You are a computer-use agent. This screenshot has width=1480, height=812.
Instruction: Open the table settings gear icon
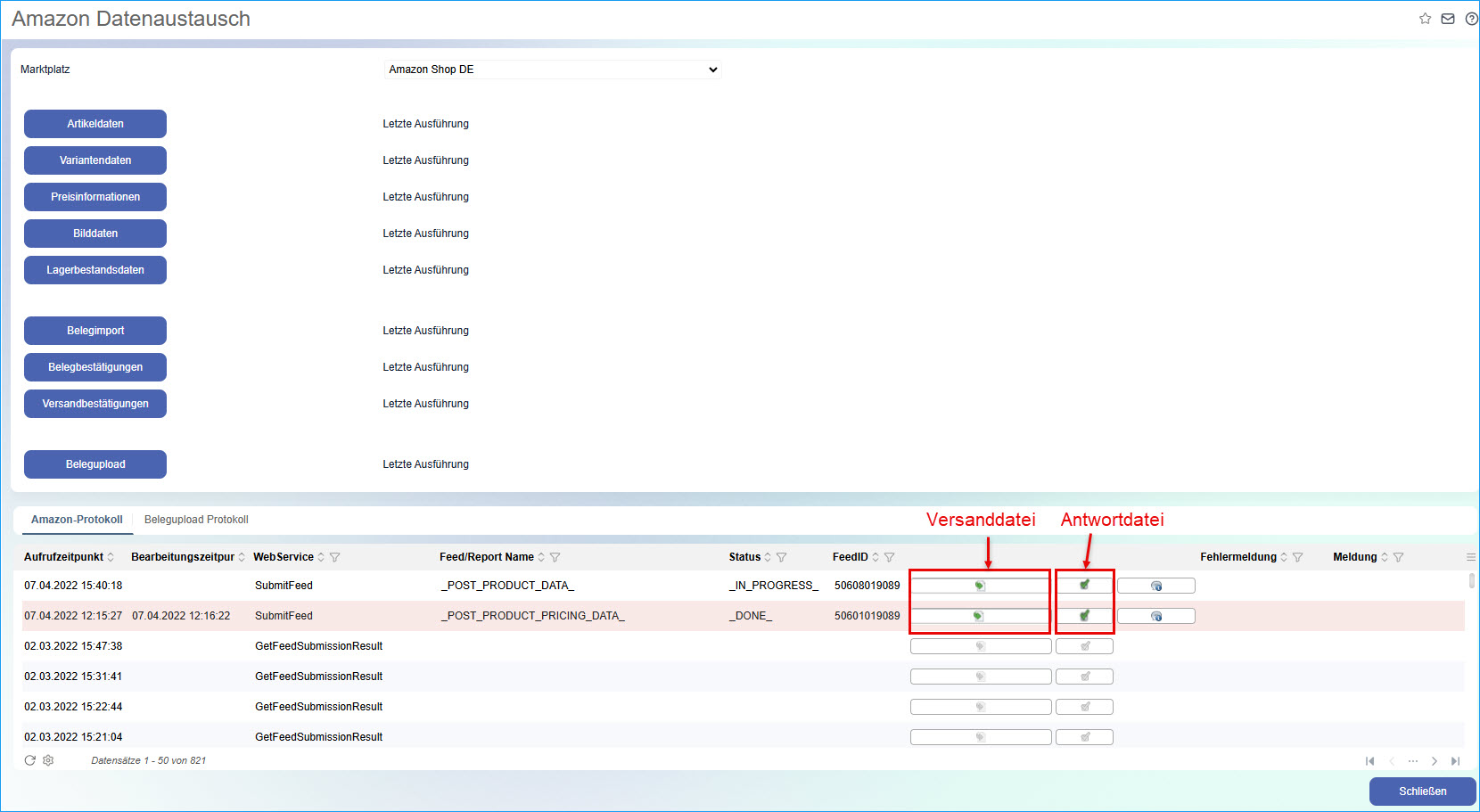click(48, 760)
